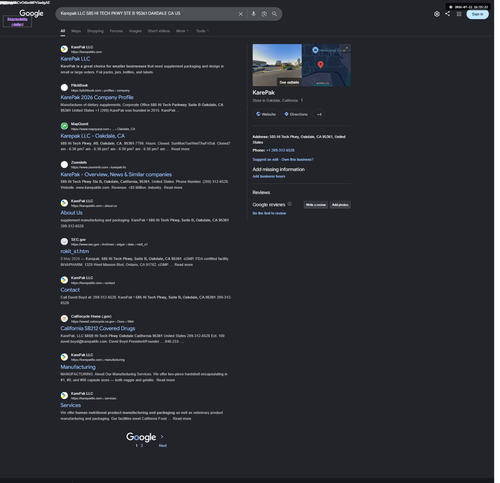Open the Contact result title
This screenshot has height=483, width=500.
click(x=70, y=290)
